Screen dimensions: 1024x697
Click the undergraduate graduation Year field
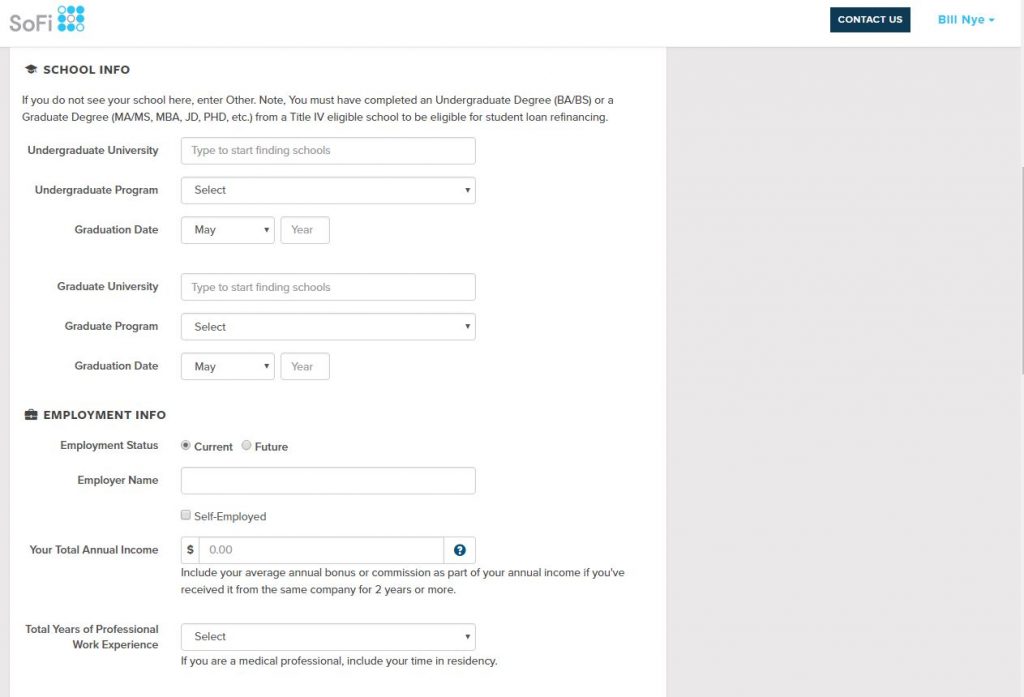pyautogui.click(x=305, y=230)
